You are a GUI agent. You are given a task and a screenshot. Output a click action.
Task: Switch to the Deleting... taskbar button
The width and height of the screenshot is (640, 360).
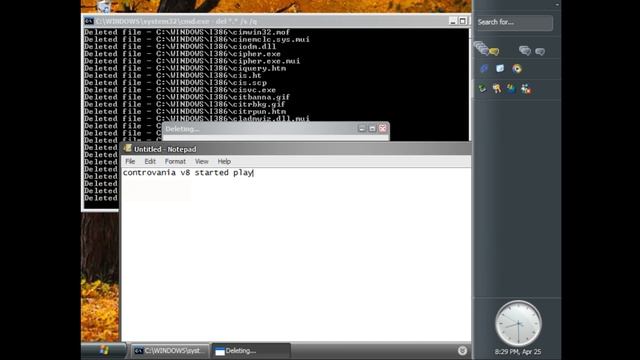[251, 351]
